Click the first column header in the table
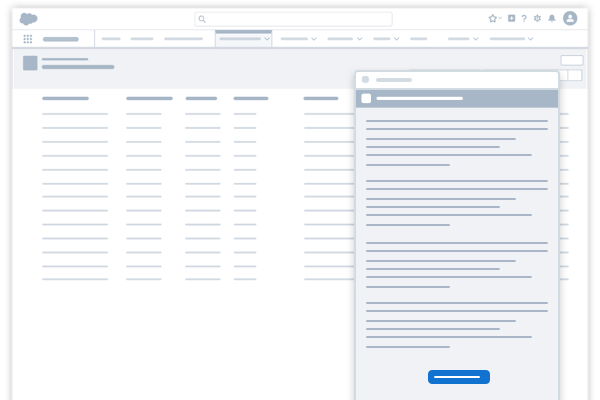Image resolution: width=600 pixels, height=400 pixels. pyautogui.click(x=65, y=98)
